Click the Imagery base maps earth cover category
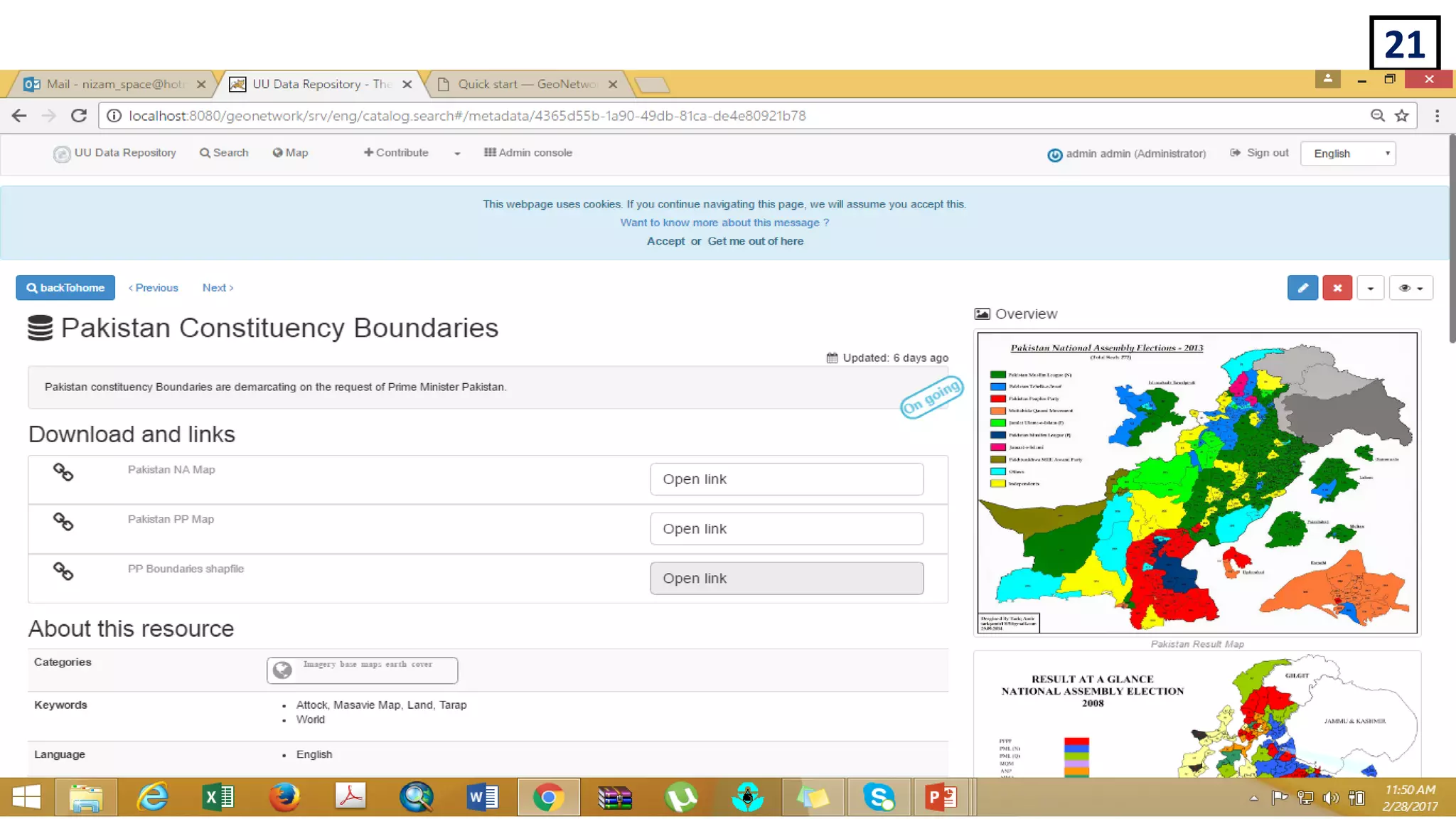Viewport: 1456px width, 819px height. 362,670
